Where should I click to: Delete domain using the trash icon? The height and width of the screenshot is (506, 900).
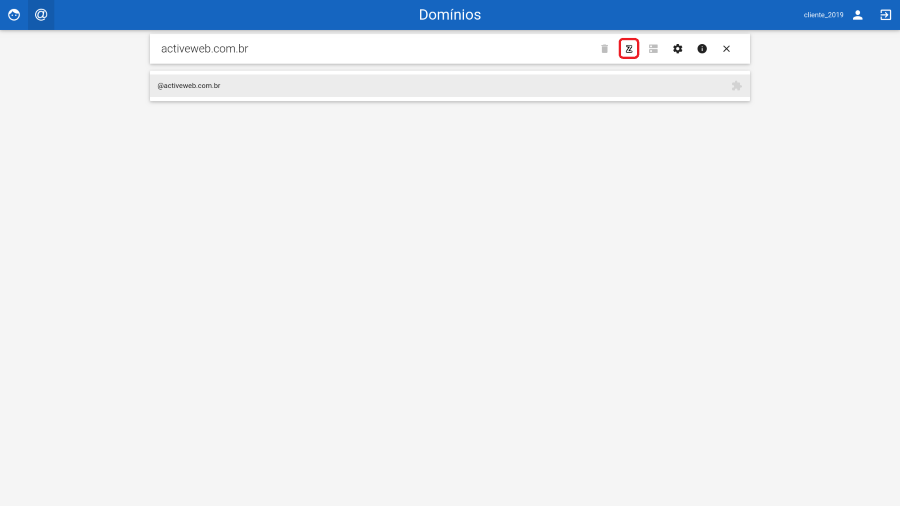[604, 49]
